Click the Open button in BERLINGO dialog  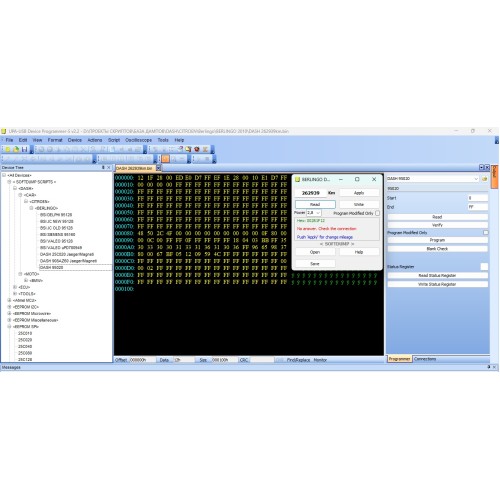315,252
